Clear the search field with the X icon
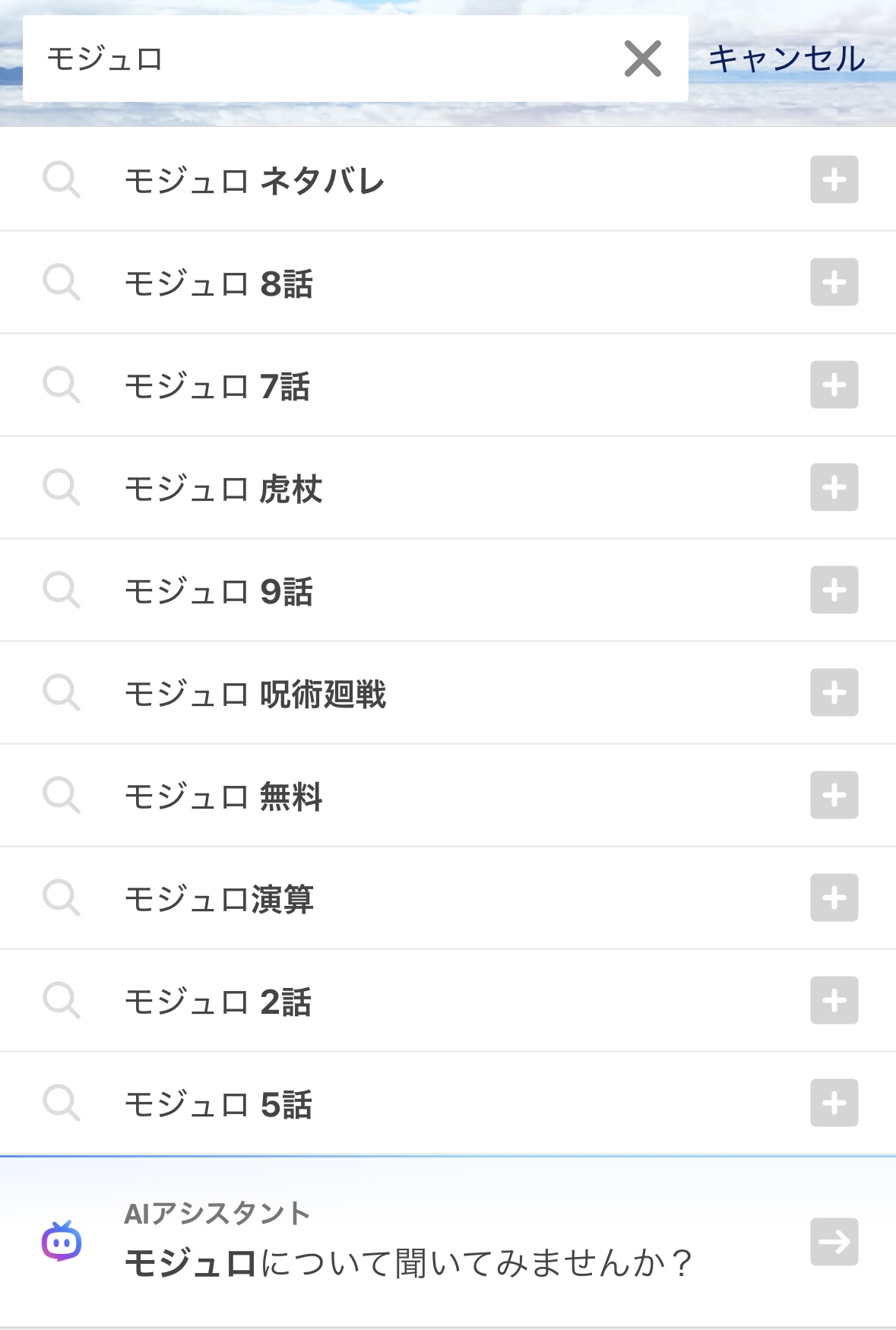 [642, 59]
